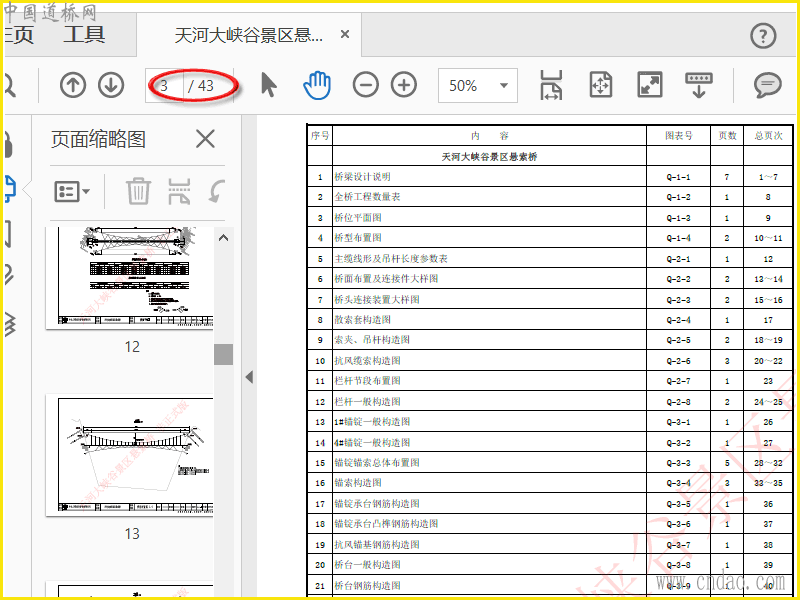This screenshot has width=800, height=600.
Task: Click 桥面布置及连接件大样图 entry
Action: click(386, 279)
